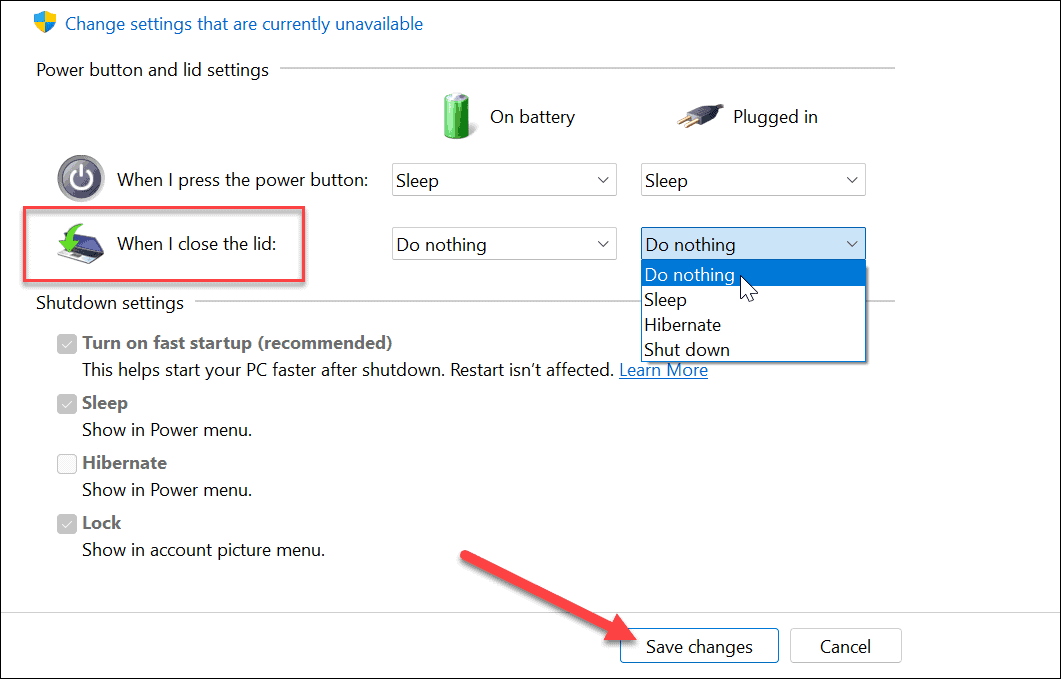Open power button Plugged in dropdown
Image resolution: width=1061 pixels, height=679 pixels.
[x=753, y=181]
